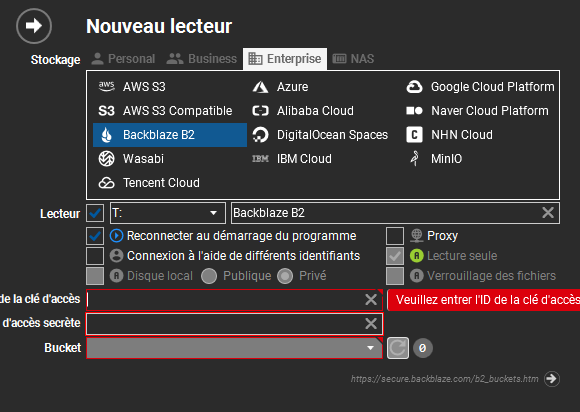This screenshot has height=412, width=580.
Task: Open the drive letter T: dropdown
Action: [x=168, y=213]
